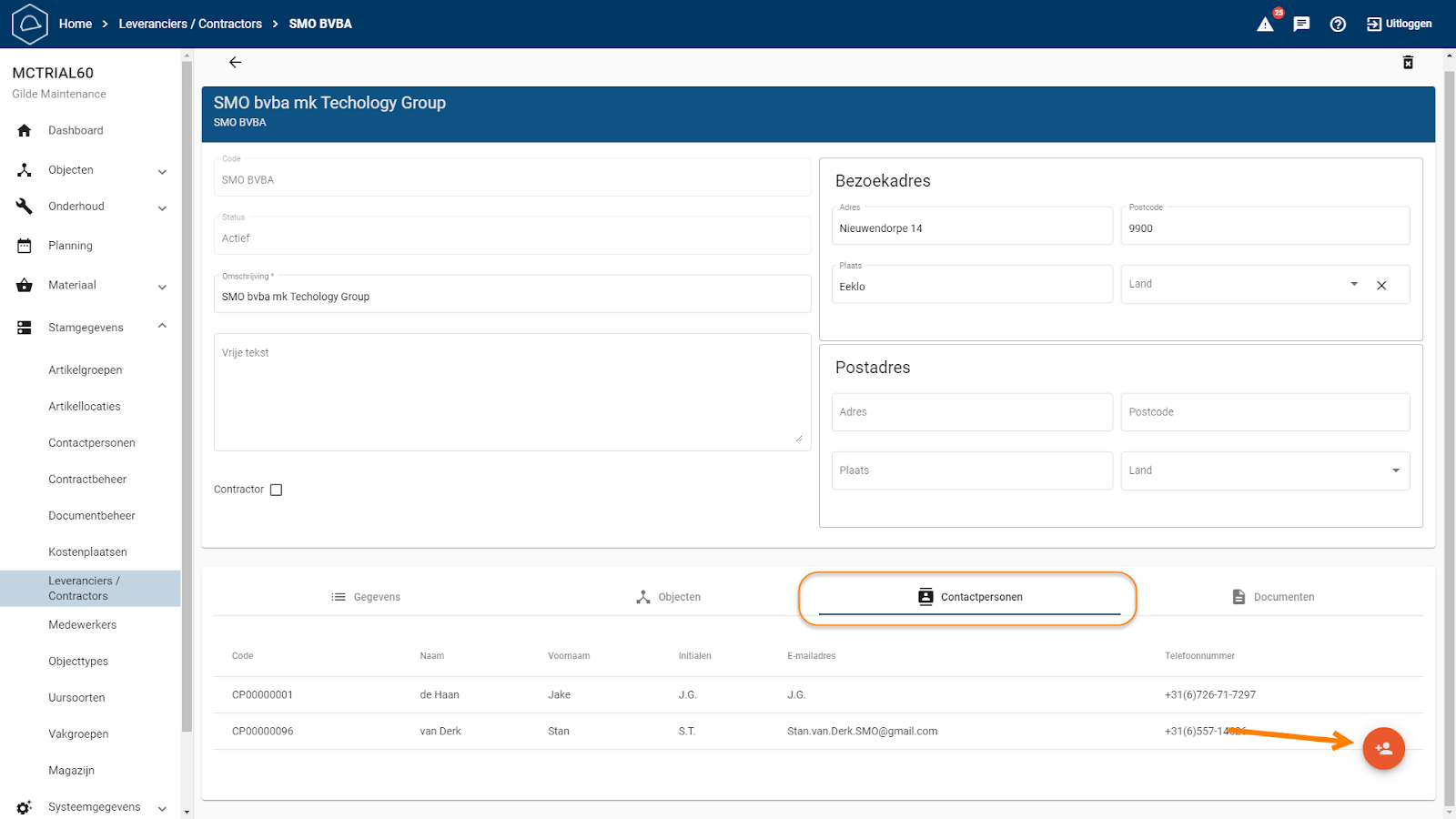Click the Uitloggen button
Image resolution: width=1456 pixels, height=819 pixels.
click(x=1400, y=24)
